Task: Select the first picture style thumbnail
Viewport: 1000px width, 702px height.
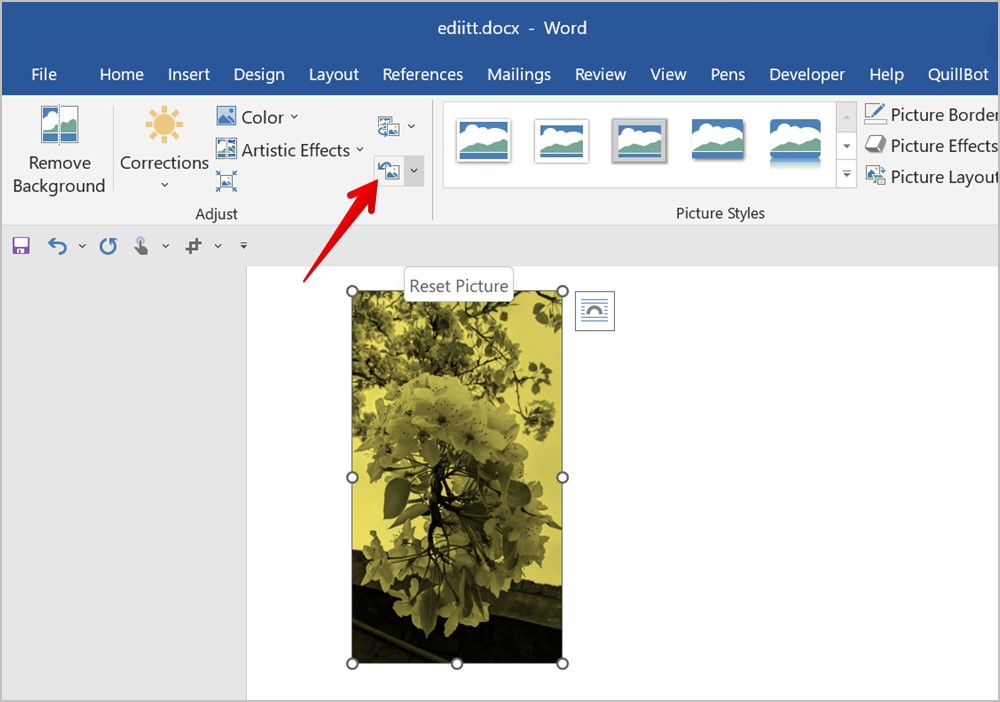Action: pos(483,141)
